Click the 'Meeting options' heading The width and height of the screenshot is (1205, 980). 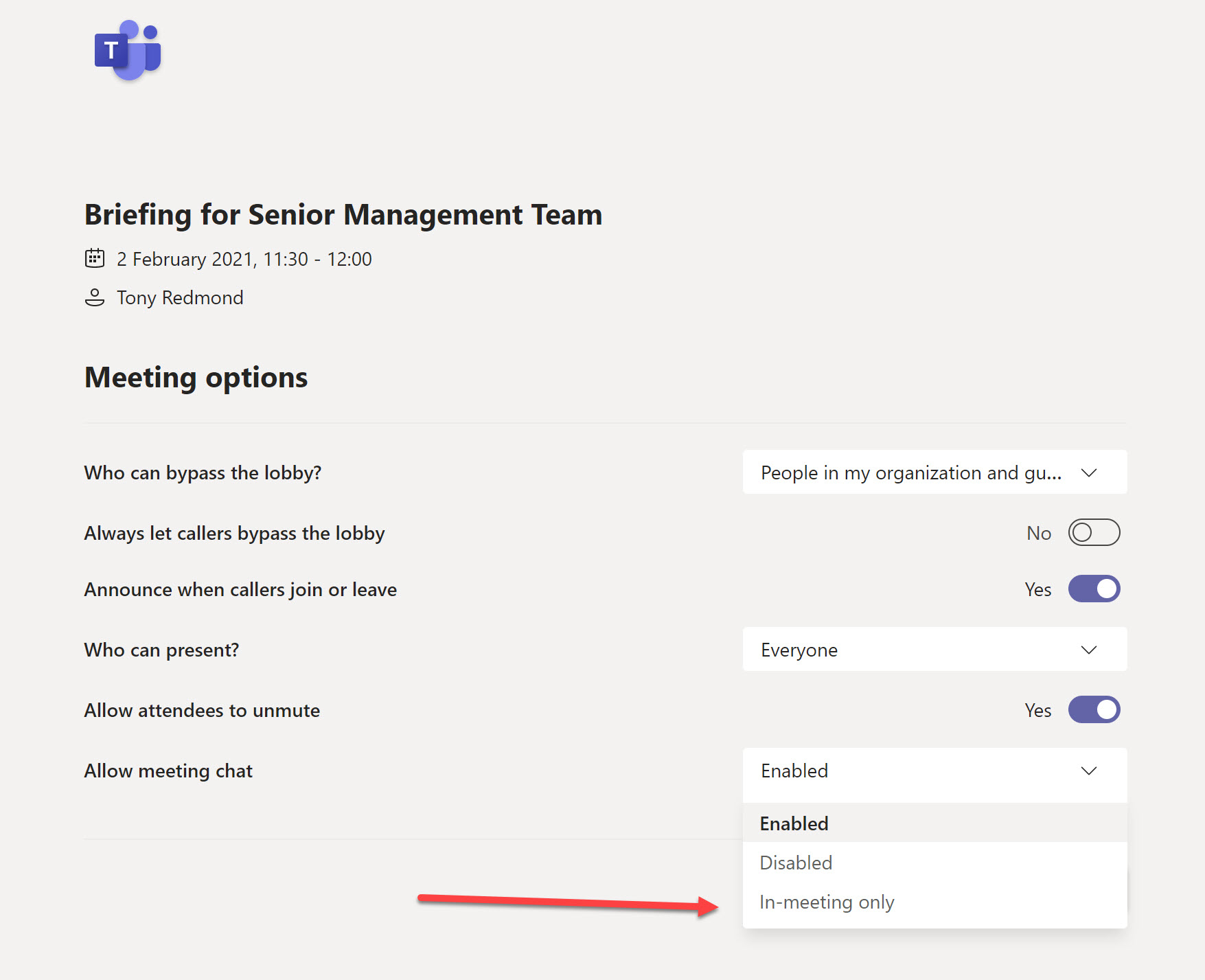[196, 378]
